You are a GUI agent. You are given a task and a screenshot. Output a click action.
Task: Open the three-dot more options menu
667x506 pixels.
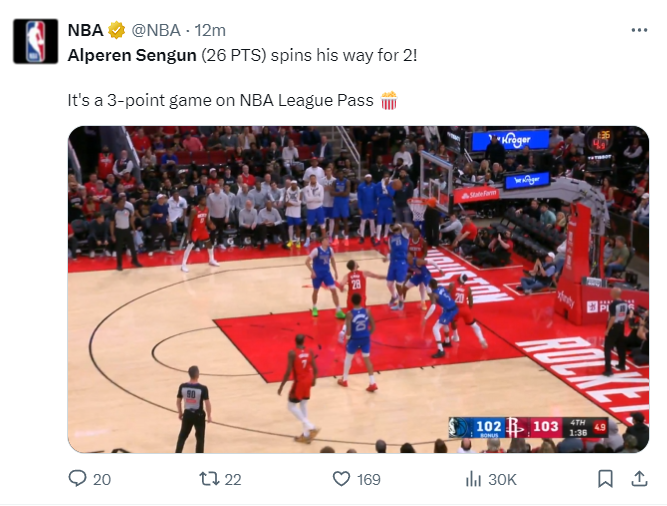point(639,30)
